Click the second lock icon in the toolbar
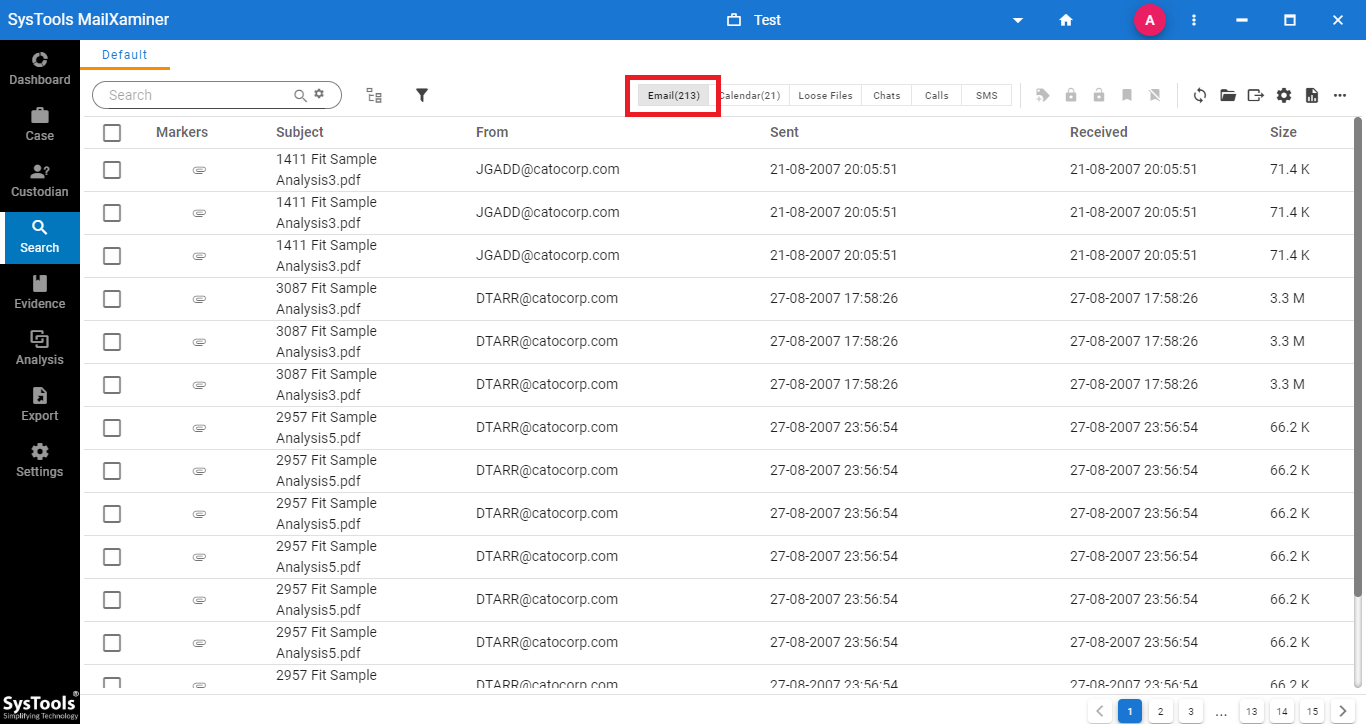The image size is (1366, 724). 1099,95
